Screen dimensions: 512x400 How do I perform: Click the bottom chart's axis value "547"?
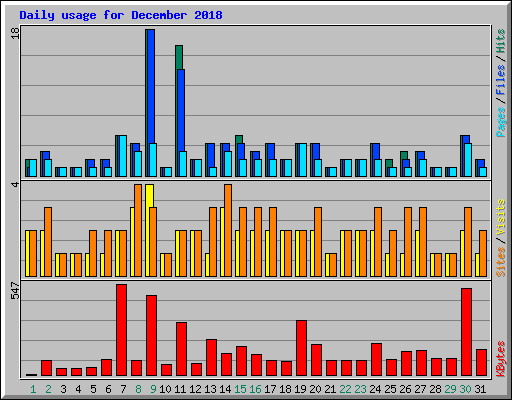[x=15, y=291]
